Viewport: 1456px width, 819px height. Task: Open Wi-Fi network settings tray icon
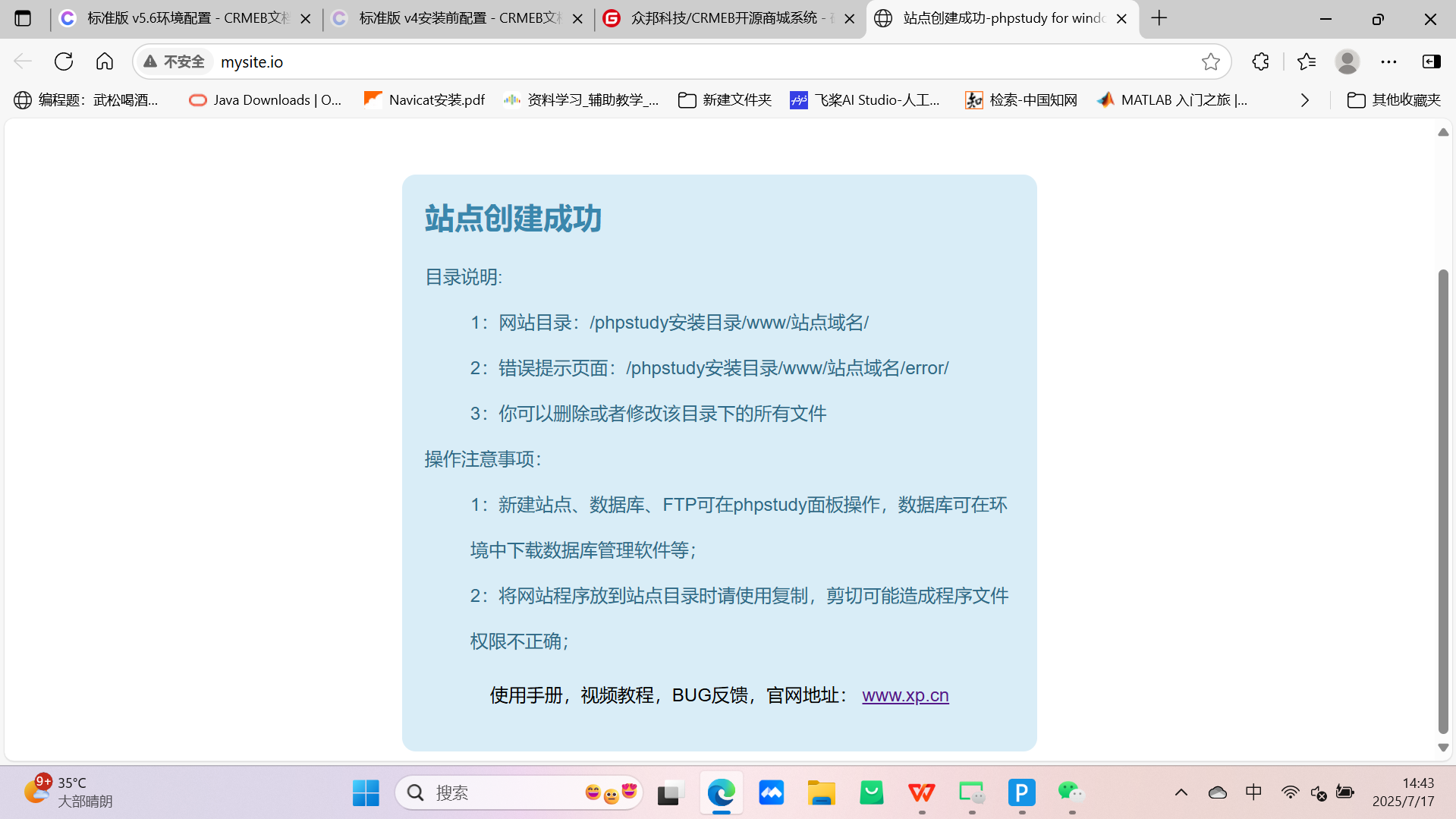tap(1290, 792)
